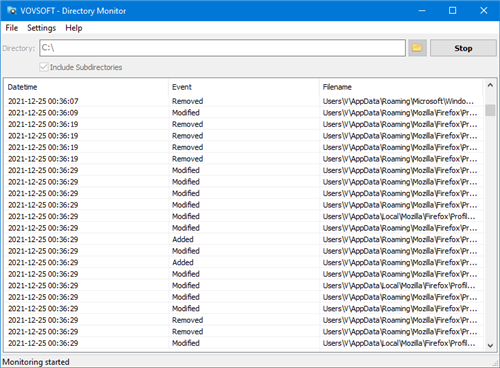Select the first Added event row
The height and width of the screenshot is (368, 500).
click(244, 239)
